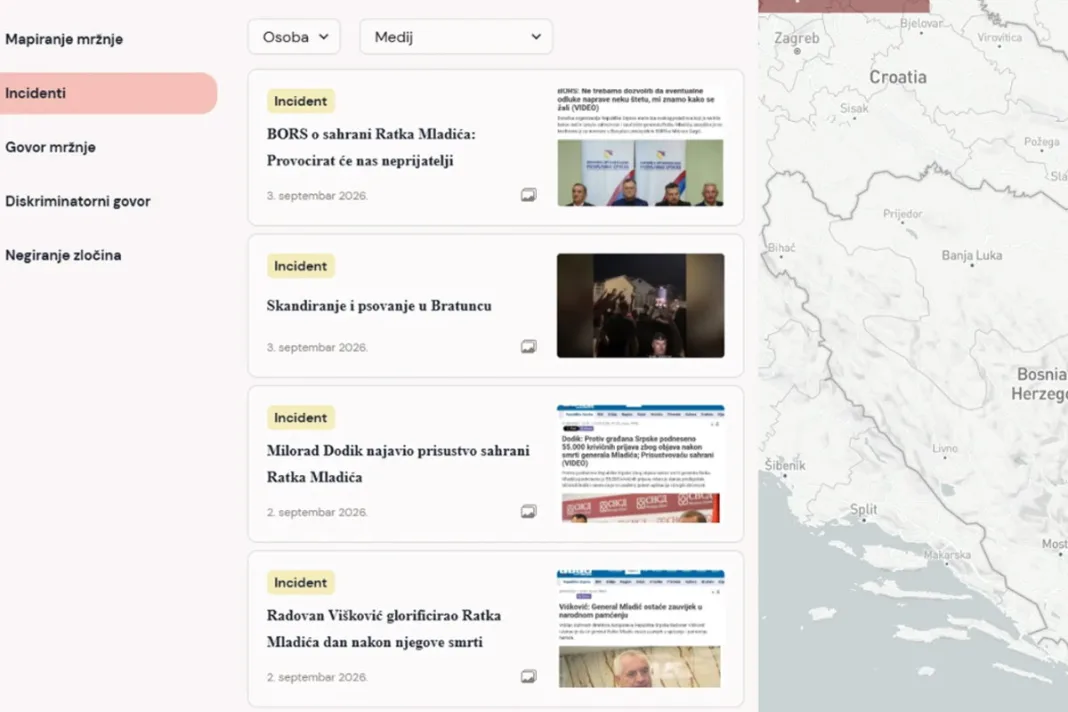1068x712 pixels.
Task: Click Bjelovar label on the map
Action: [921, 23]
